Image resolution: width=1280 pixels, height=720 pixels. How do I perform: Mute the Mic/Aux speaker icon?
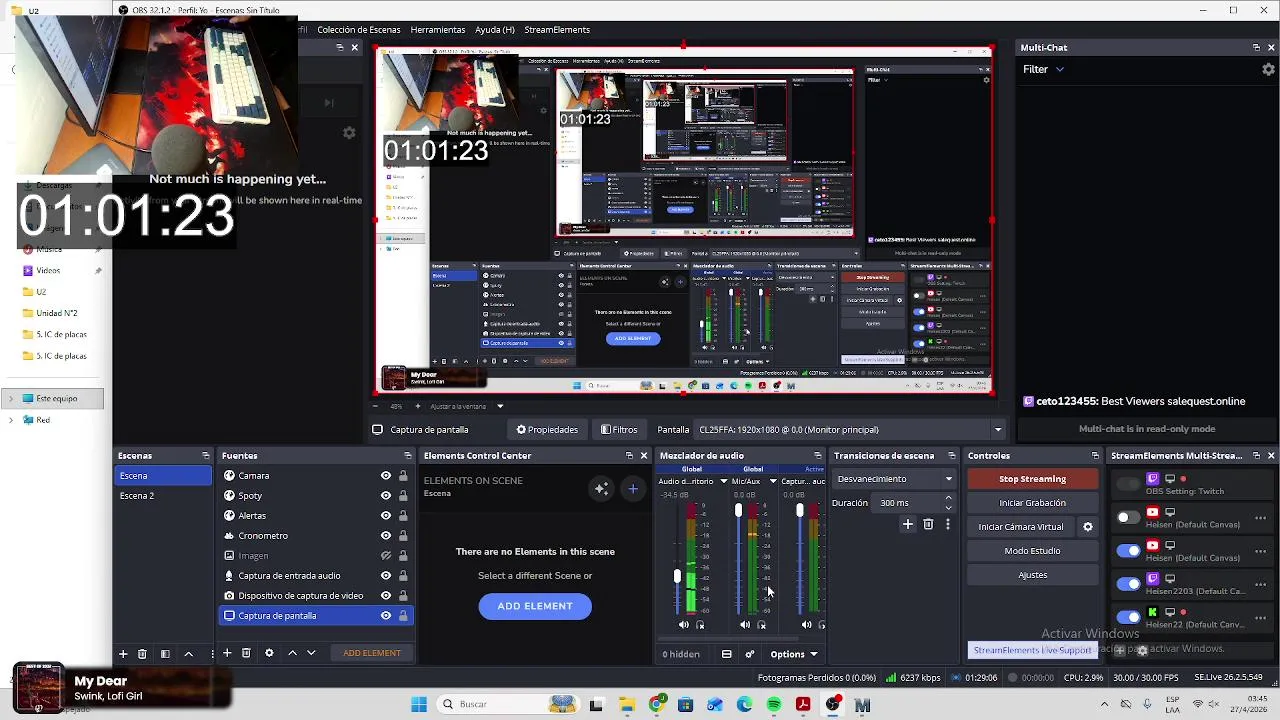click(745, 625)
